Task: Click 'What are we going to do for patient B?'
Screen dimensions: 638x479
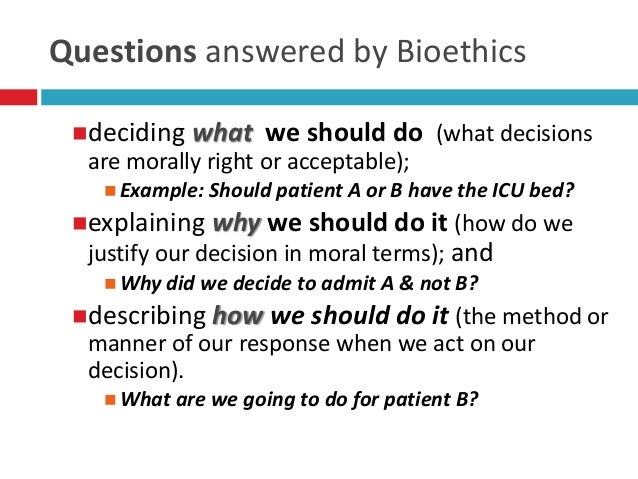Action: pyautogui.click(x=299, y=399)
